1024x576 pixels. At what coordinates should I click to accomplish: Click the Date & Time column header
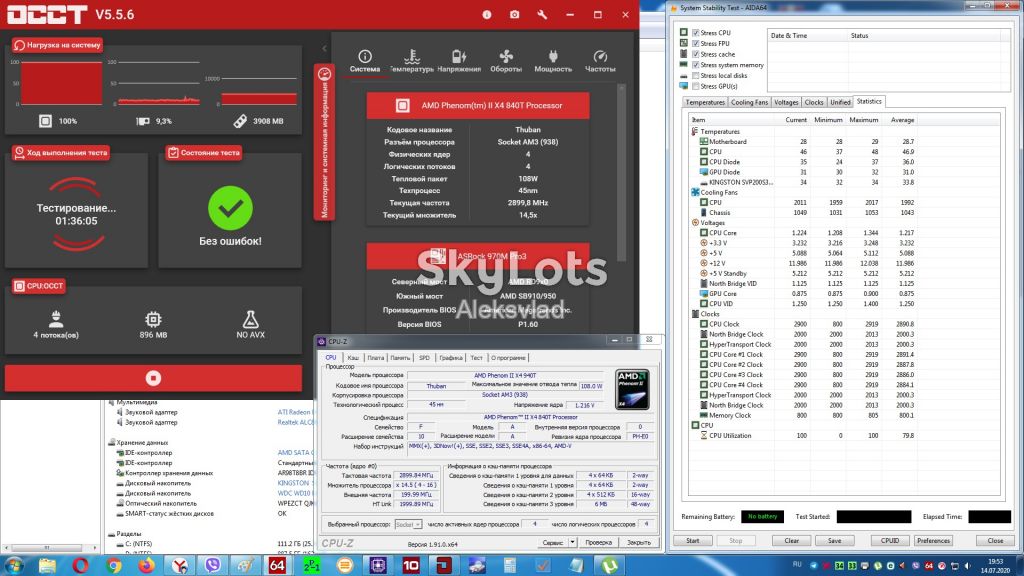point(807,35)
